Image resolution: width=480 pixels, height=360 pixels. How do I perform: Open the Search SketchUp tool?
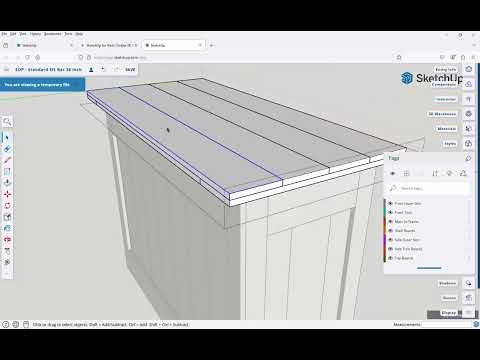(7, 122)
